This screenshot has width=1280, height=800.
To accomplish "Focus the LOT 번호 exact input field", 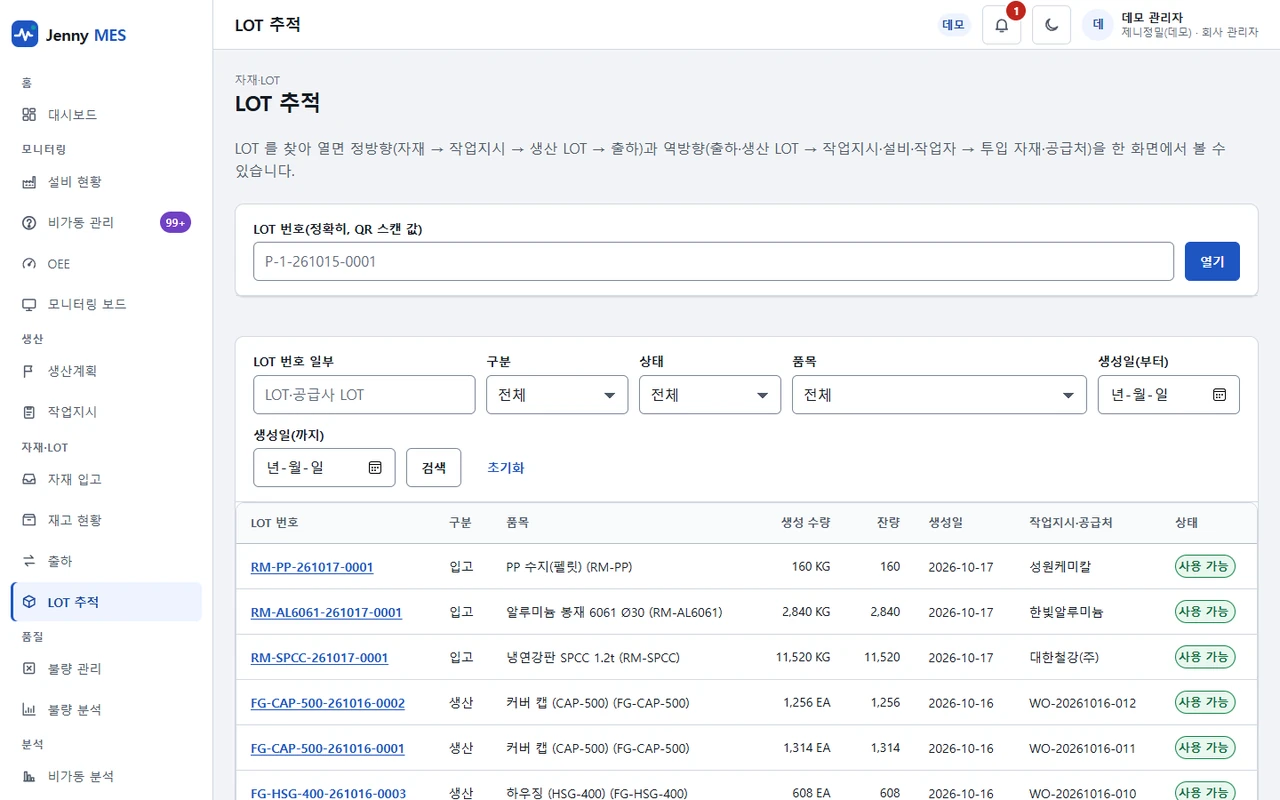I will 713,261.
